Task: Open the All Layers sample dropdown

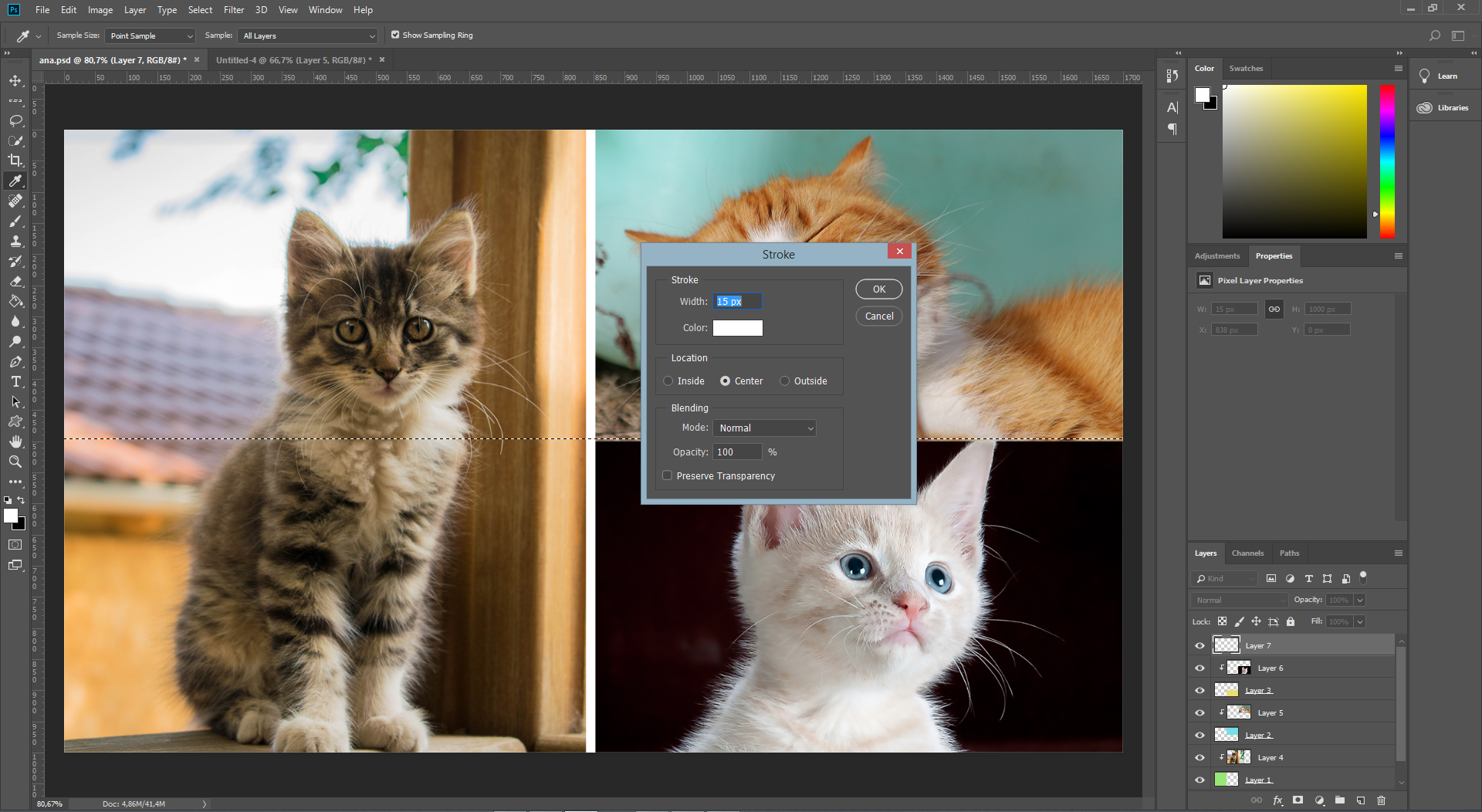Action: pyautogui.click(x=309, y=36)
